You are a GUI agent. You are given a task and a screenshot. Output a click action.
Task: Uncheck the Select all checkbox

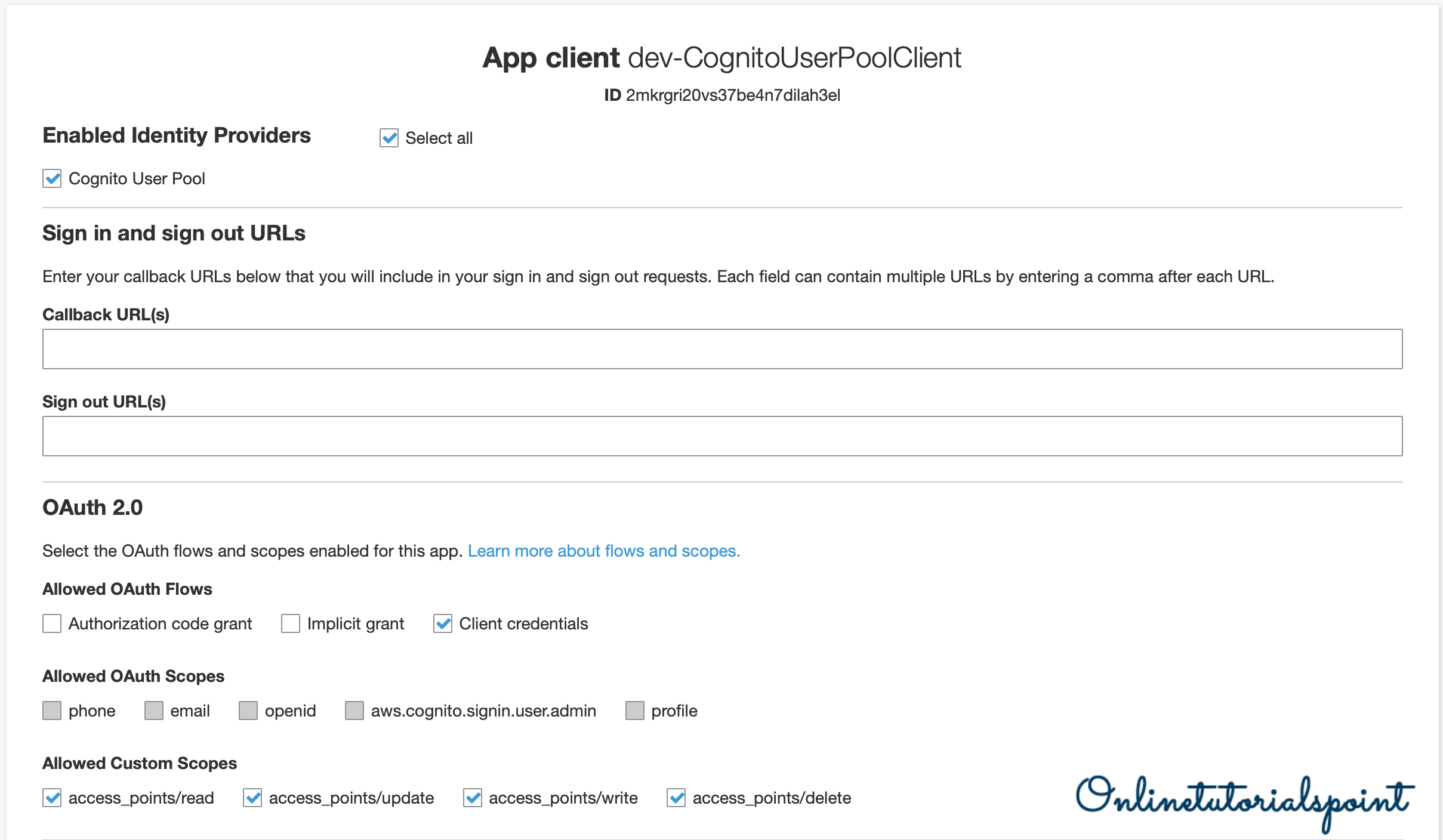(x=389, y=138)
